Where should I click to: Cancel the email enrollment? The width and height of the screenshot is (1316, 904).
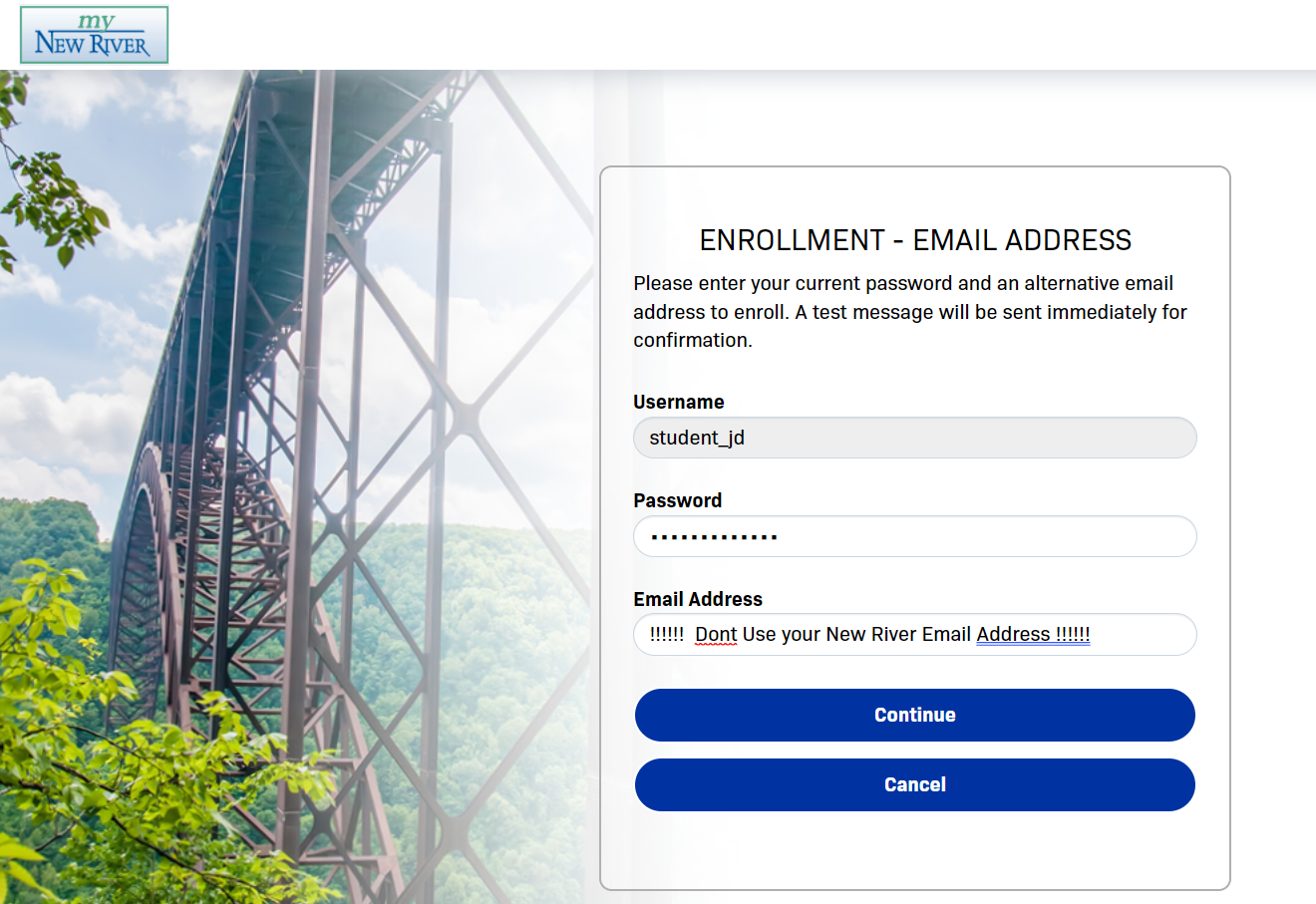914,784
